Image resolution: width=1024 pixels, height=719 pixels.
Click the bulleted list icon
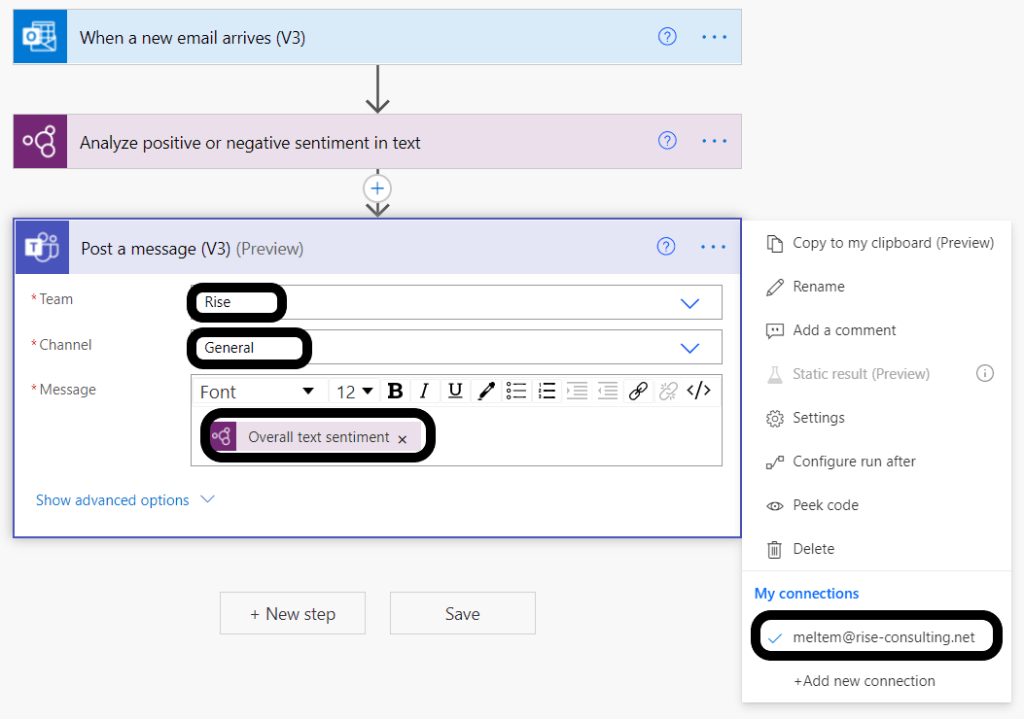516,391
